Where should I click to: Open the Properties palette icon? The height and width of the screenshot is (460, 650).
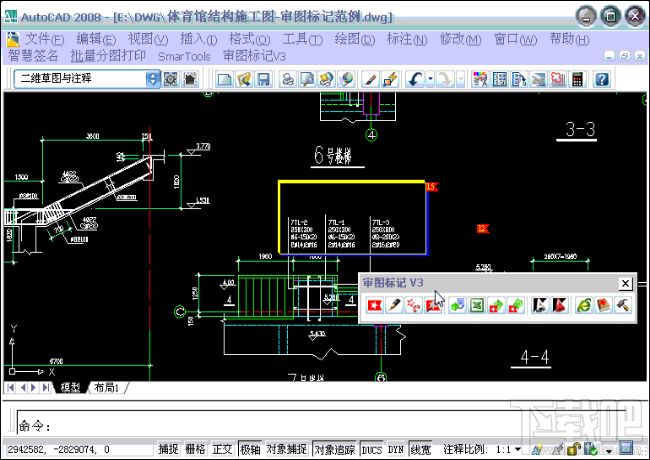pyautogui.click(x=480, y=79)
